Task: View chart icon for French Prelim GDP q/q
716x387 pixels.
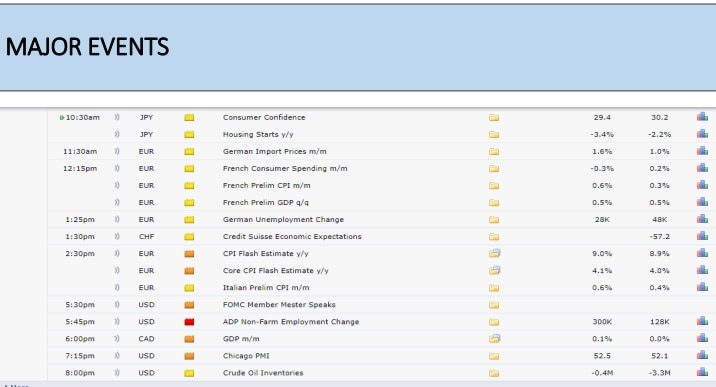Action: click(702, 202)
